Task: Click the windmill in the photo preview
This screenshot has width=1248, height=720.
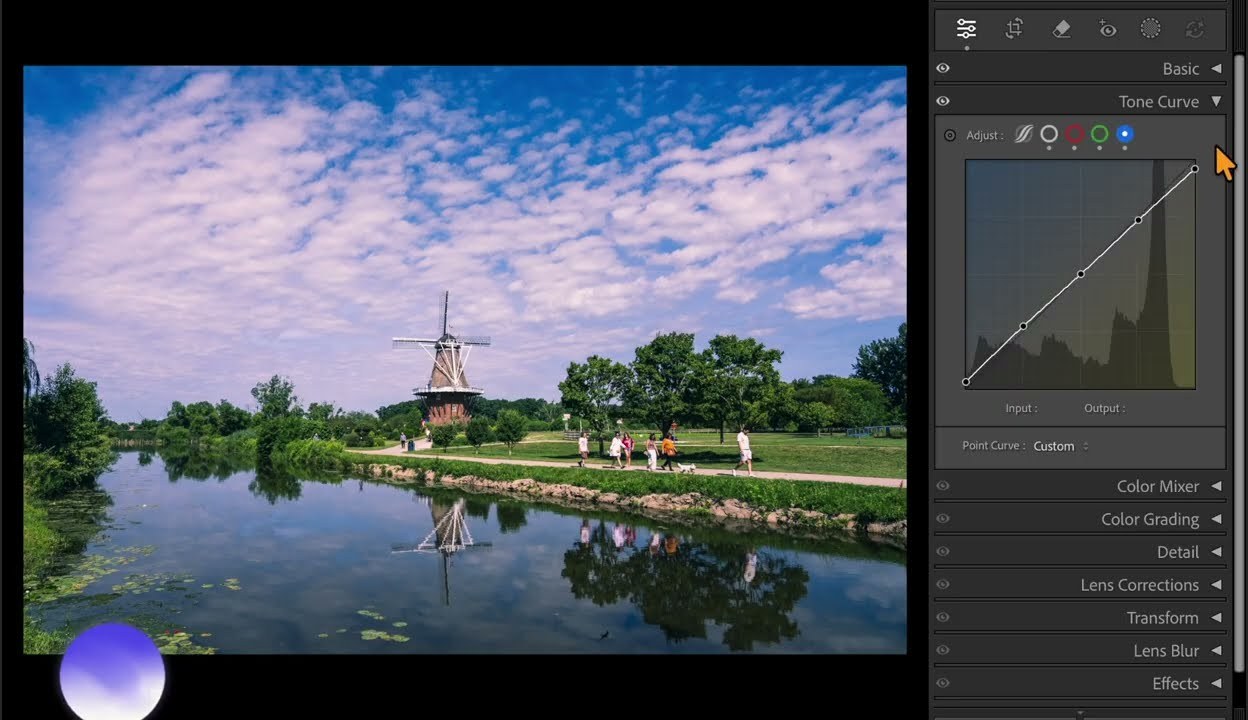Action: pos(446,360)
